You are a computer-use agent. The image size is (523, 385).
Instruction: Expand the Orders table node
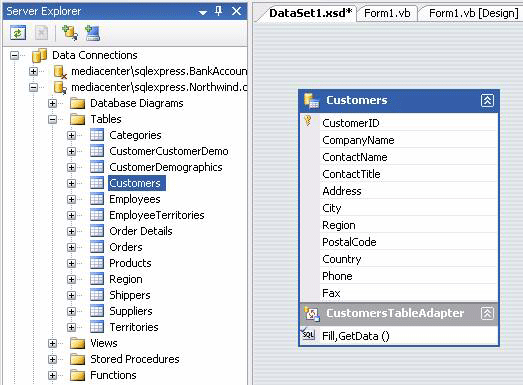tap(71, 247)
